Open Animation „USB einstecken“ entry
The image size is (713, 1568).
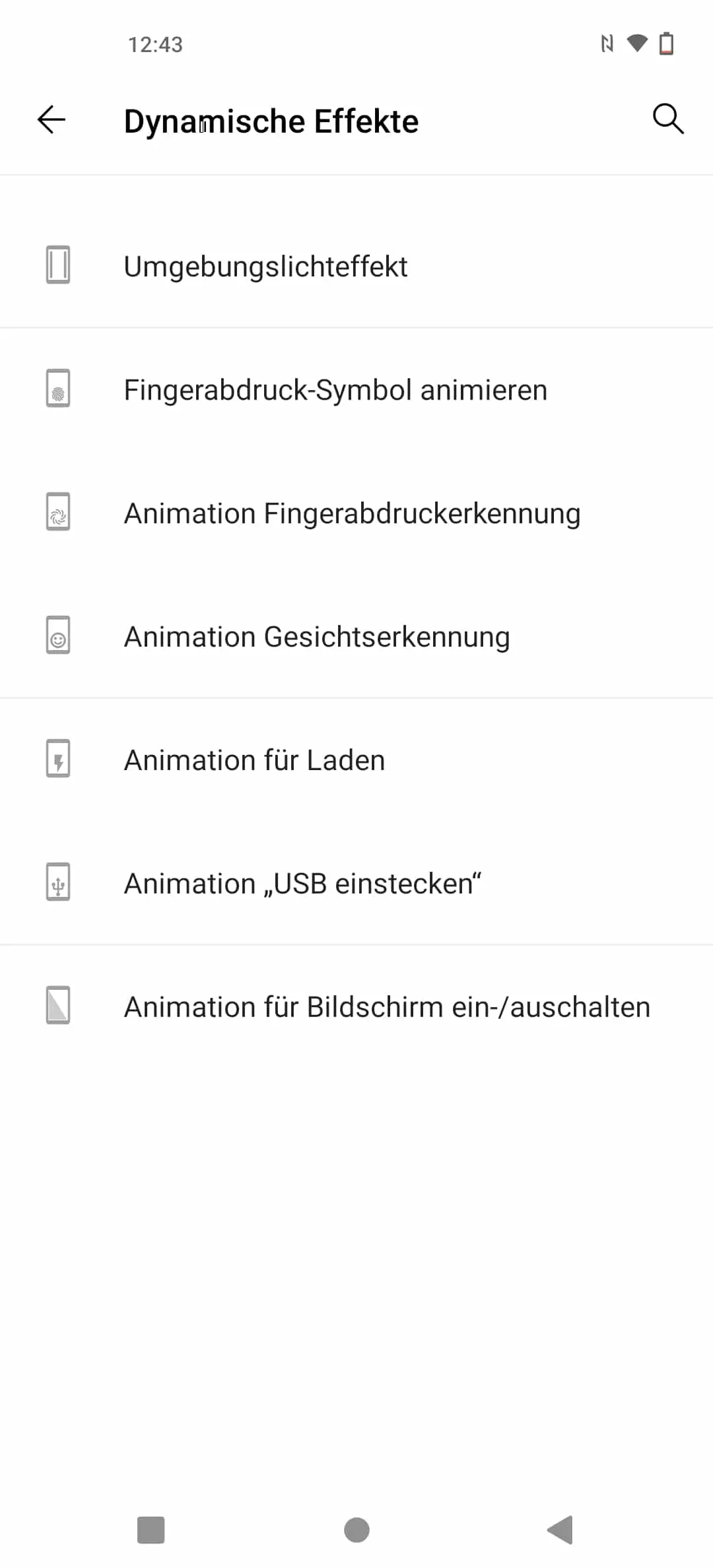356,883
